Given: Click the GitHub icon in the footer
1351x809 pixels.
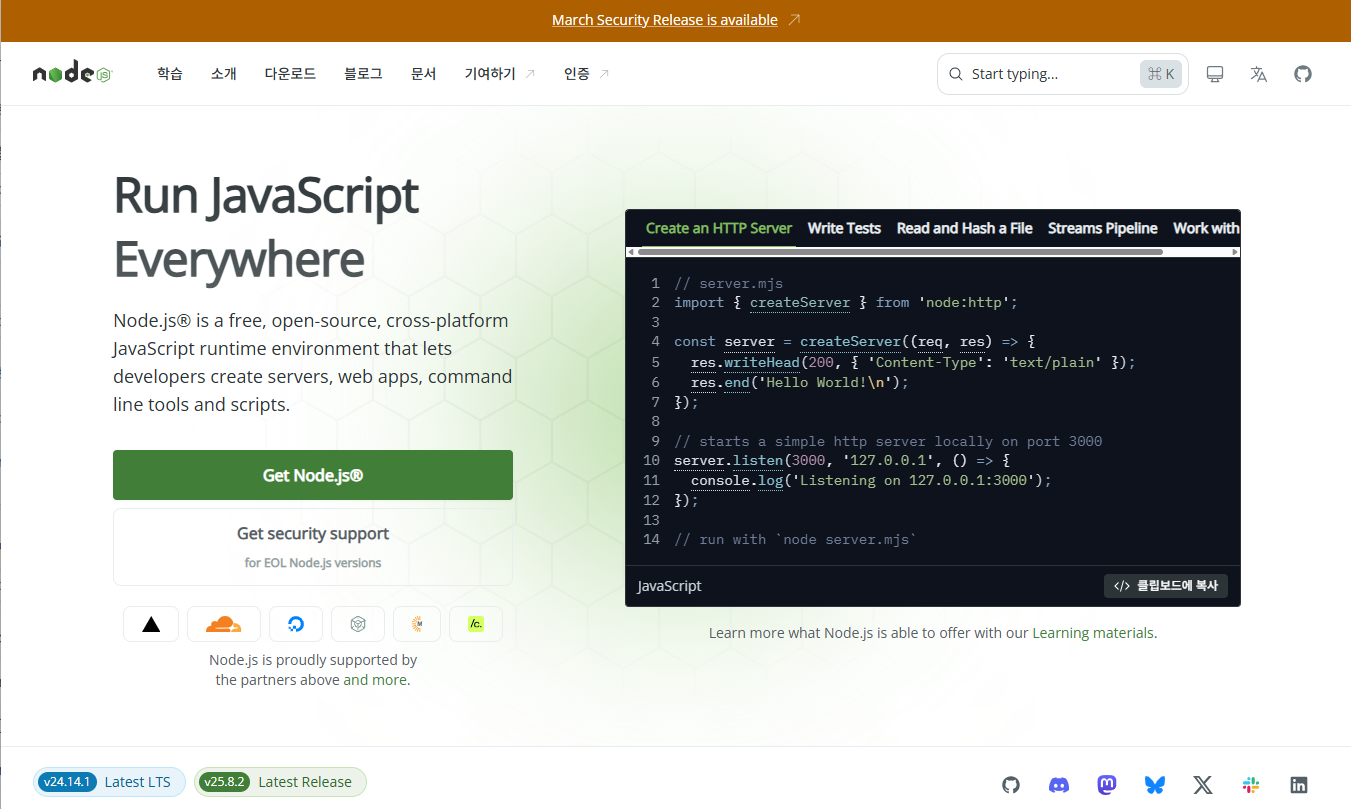Looking at the screenshot, I should (1010, 785).
